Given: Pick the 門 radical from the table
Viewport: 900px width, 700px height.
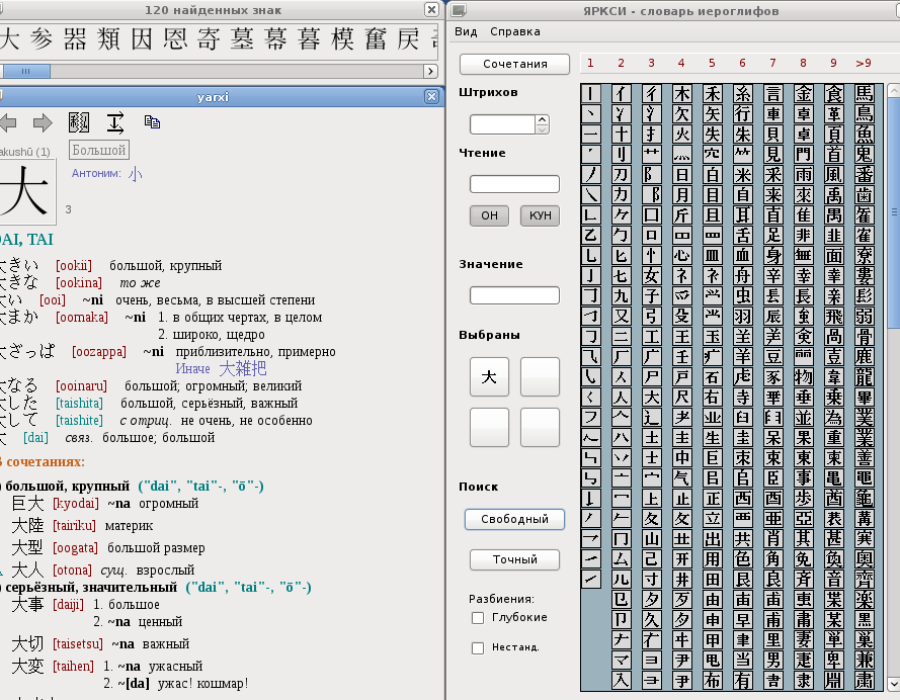Looking at the screenshot, I should pos(804,154).
